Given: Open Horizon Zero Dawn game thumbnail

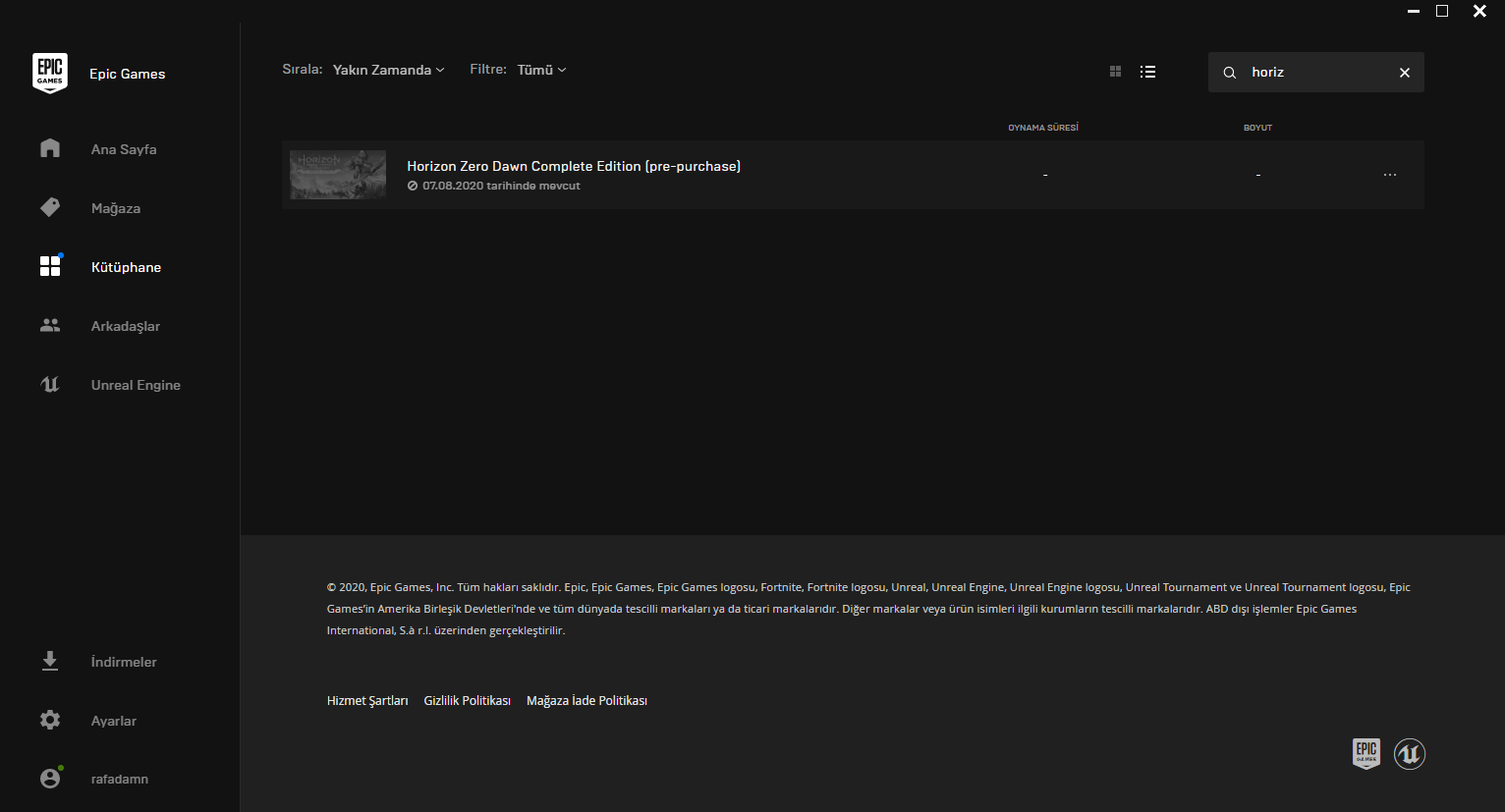Looking at the screenshot, I should tap(338, 175).
